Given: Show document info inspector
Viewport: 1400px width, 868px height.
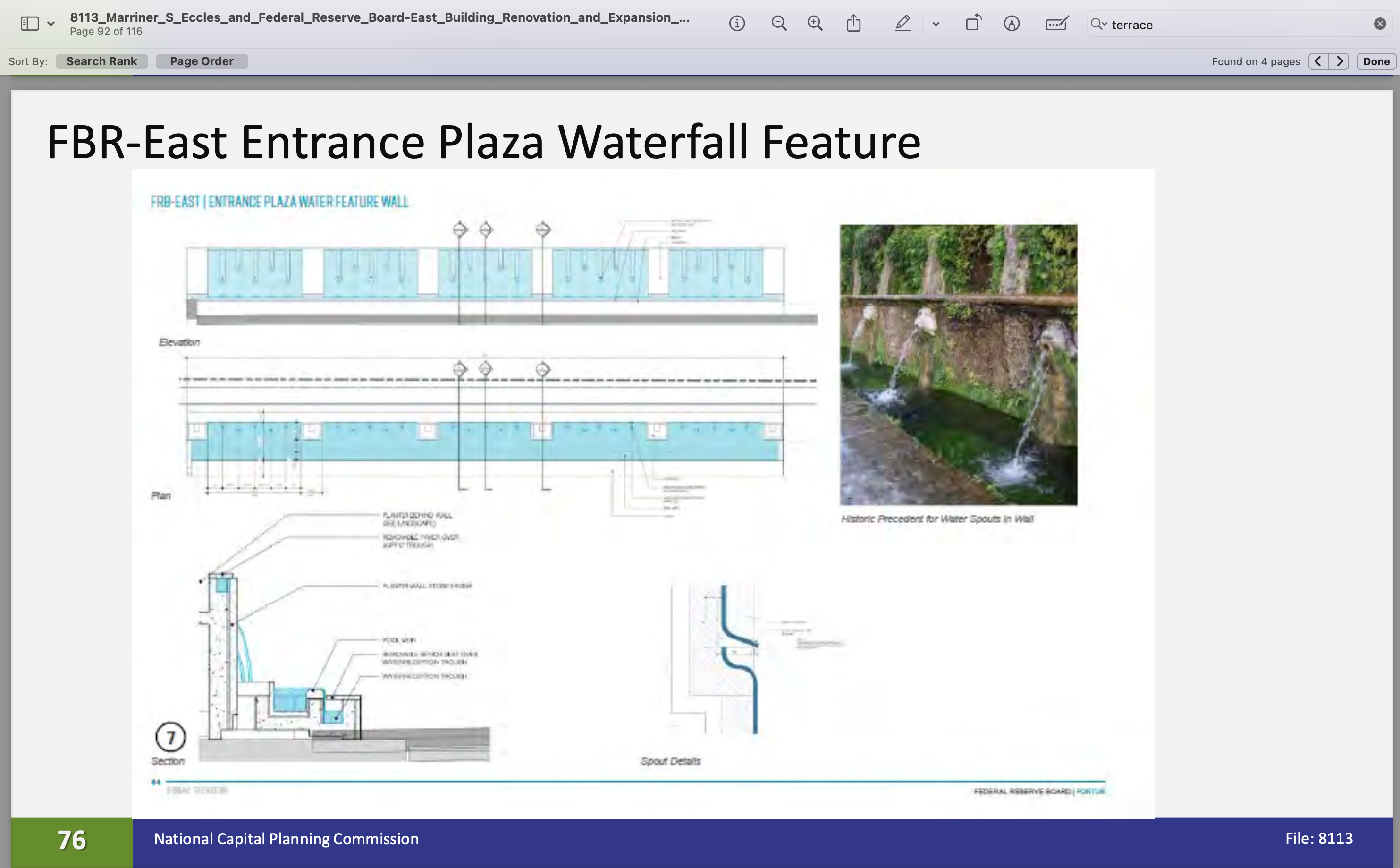Looking at the screenshot, I should (737, 24).
